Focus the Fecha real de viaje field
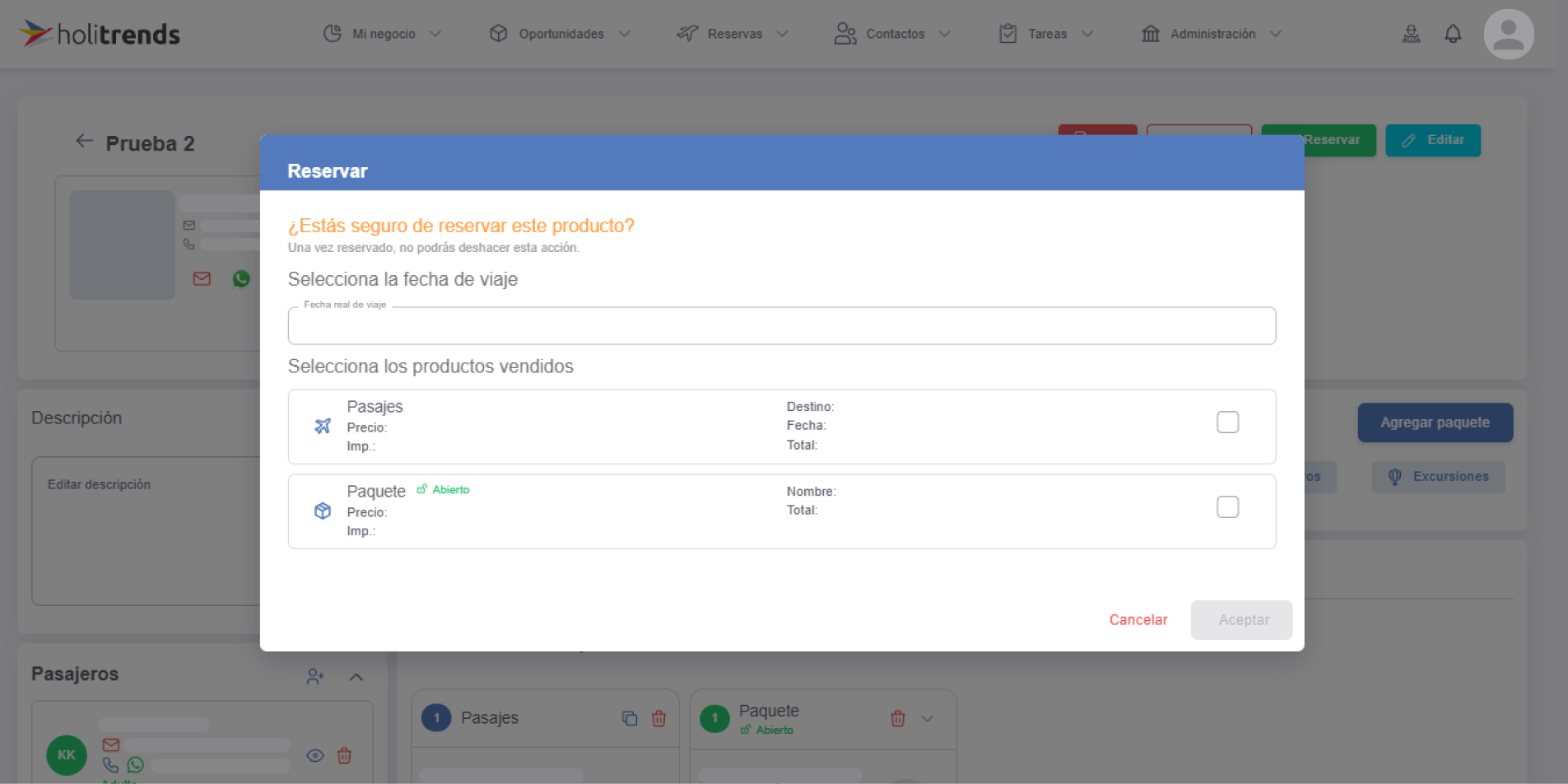1568x784 pixels. [781, 326]
